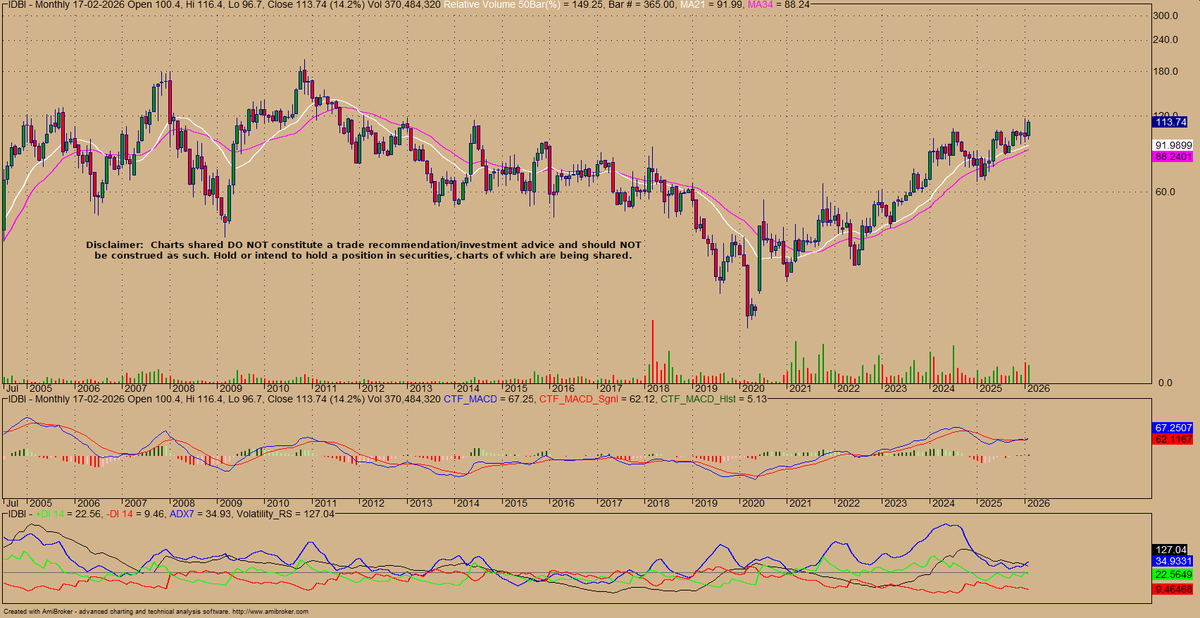
Task: Click the blue 34.9331 ADX value label
Action: pyautogui.click(x=1172, y=562)
